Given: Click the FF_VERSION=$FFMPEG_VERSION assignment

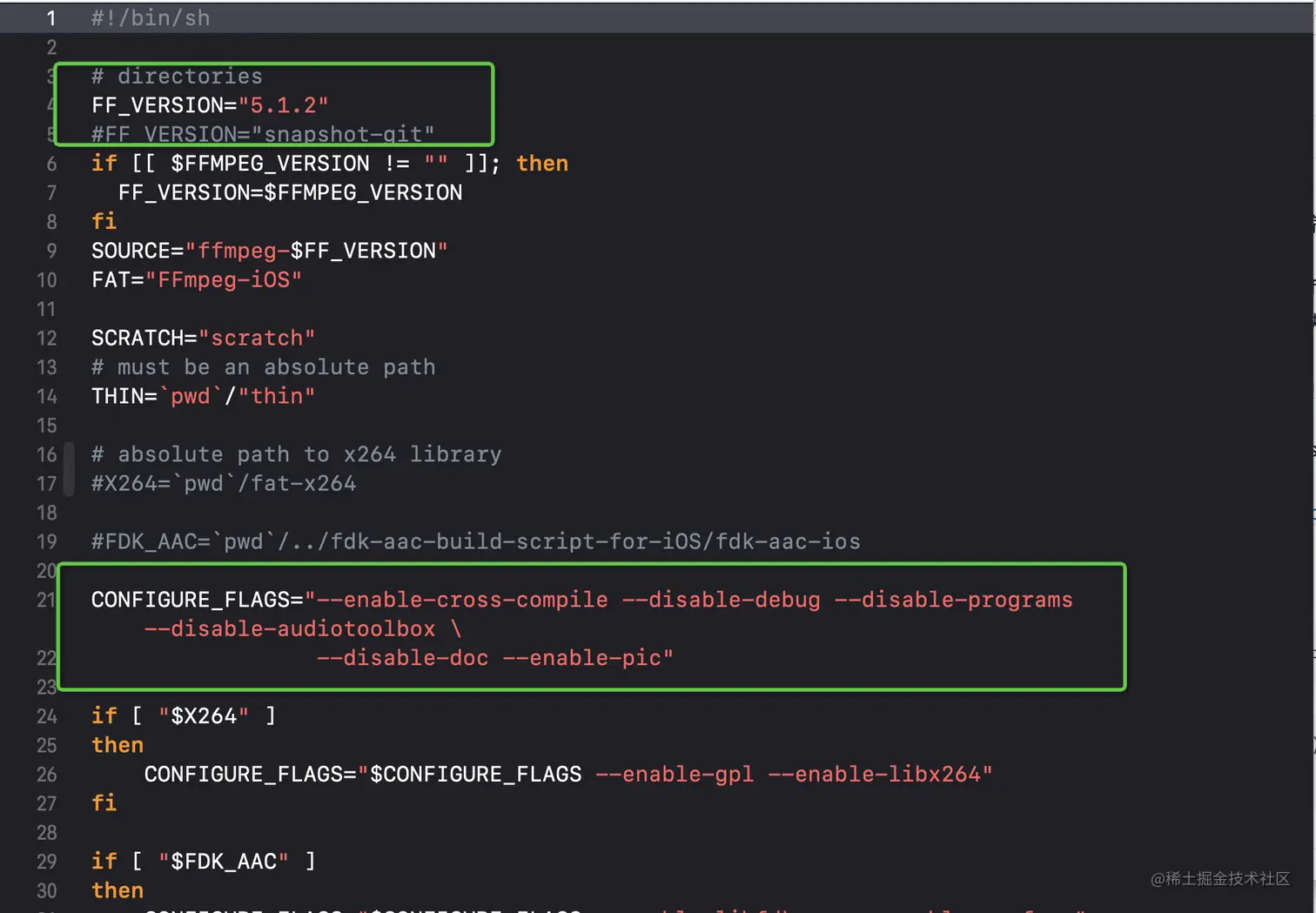Looking at the screenshot, I should click(x=290, y=192).
